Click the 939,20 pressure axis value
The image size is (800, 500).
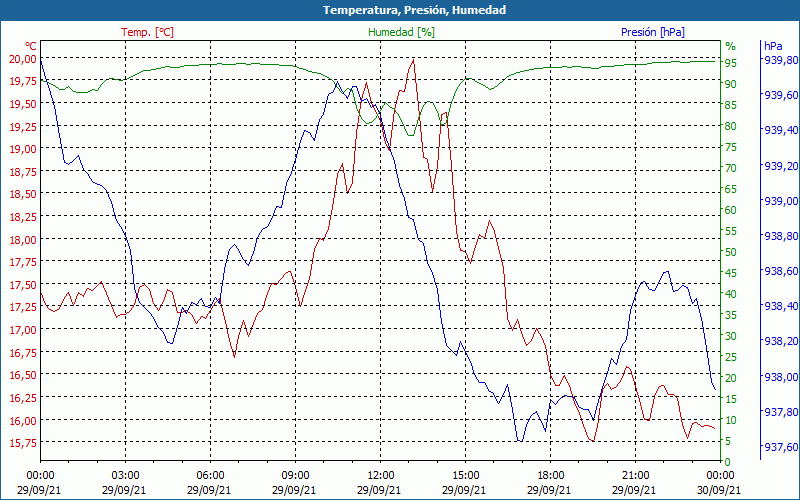point(779,166)
